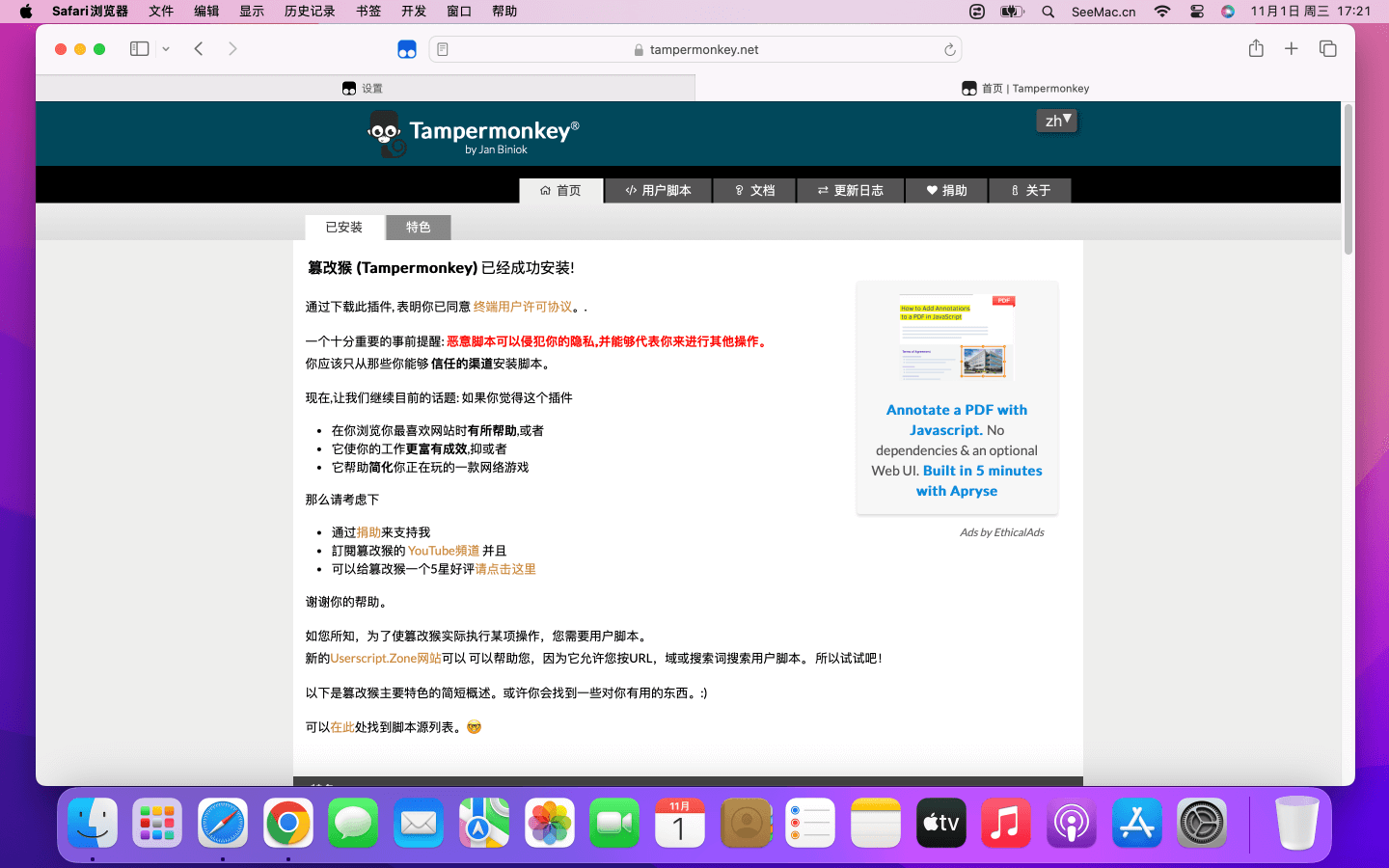Screen dimensions: 1389x868
Task: Switch to the 首页 | Tampermonkey tab
Action: click(1024, 88)
